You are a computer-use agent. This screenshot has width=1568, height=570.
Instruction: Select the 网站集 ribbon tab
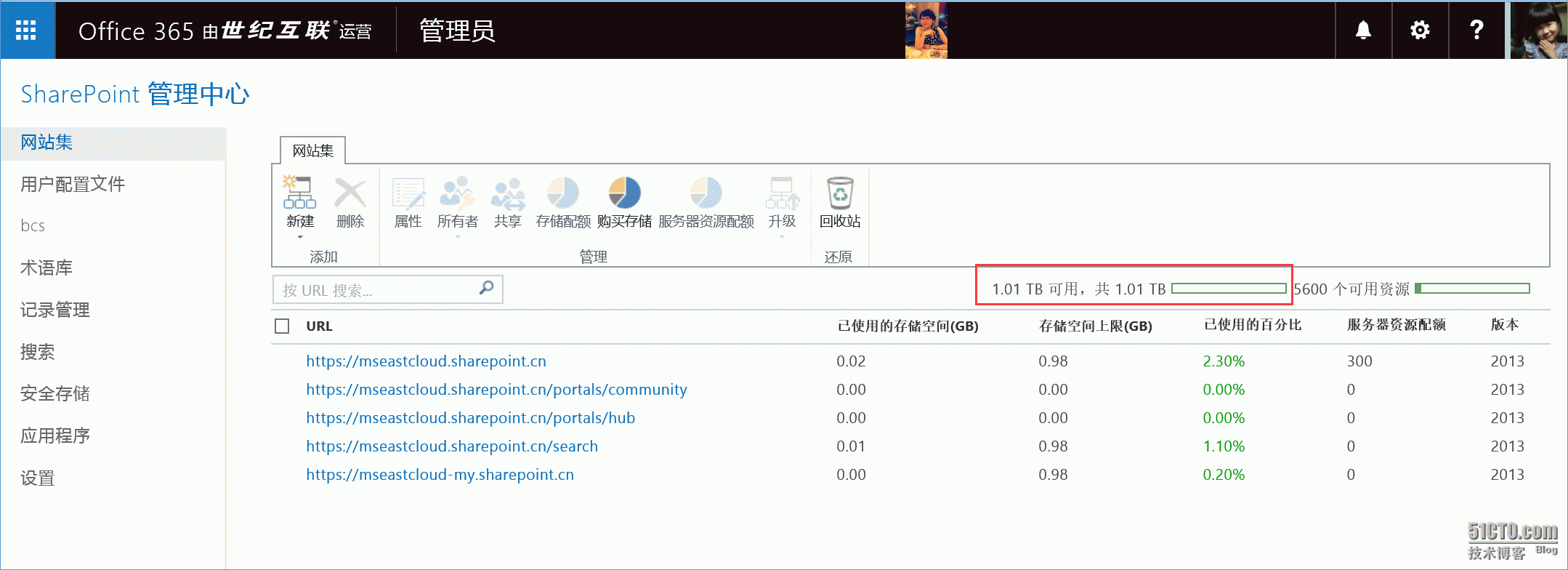click(x=312, y=150)
